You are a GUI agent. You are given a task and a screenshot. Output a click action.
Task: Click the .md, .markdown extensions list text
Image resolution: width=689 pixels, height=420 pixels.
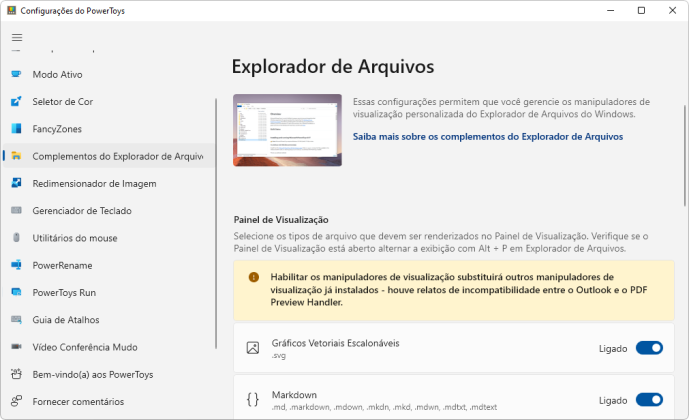pos(384,407)
